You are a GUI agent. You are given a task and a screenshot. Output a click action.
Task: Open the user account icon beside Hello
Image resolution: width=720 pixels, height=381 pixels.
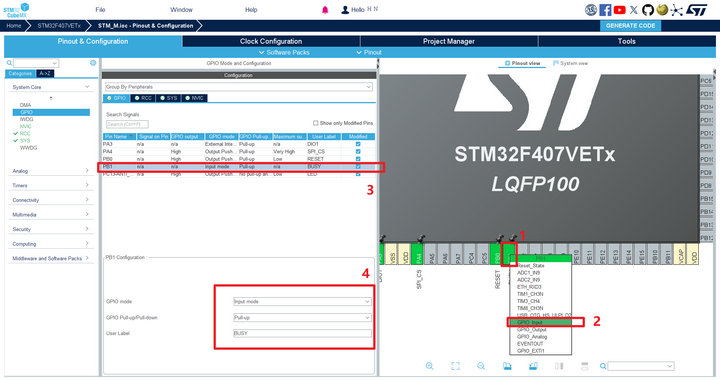pyautogui.click(x=345, y=10)
